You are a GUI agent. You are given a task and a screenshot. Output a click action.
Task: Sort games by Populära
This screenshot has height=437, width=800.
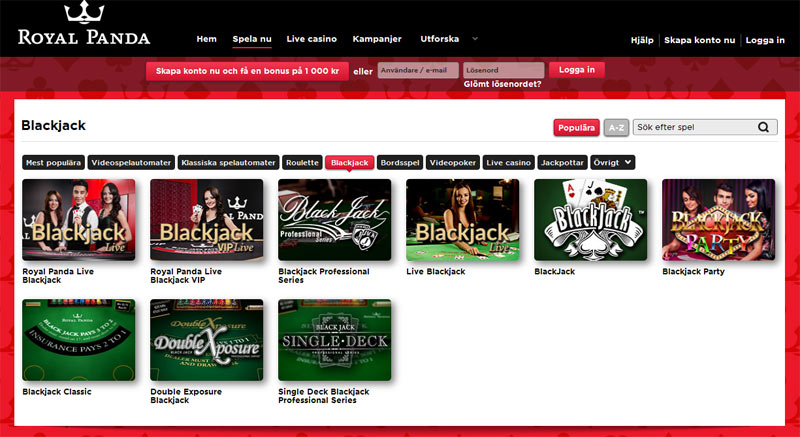coord(577,128)
